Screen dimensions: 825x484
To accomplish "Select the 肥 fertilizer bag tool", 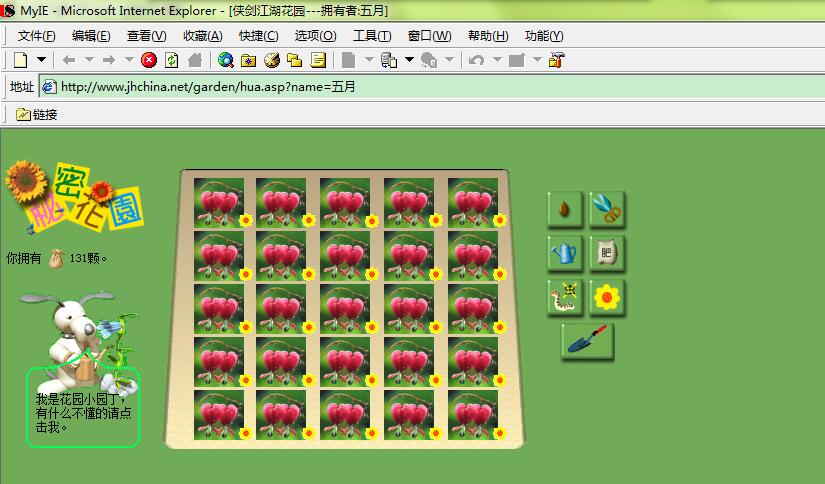I will [x=607, y=253].
